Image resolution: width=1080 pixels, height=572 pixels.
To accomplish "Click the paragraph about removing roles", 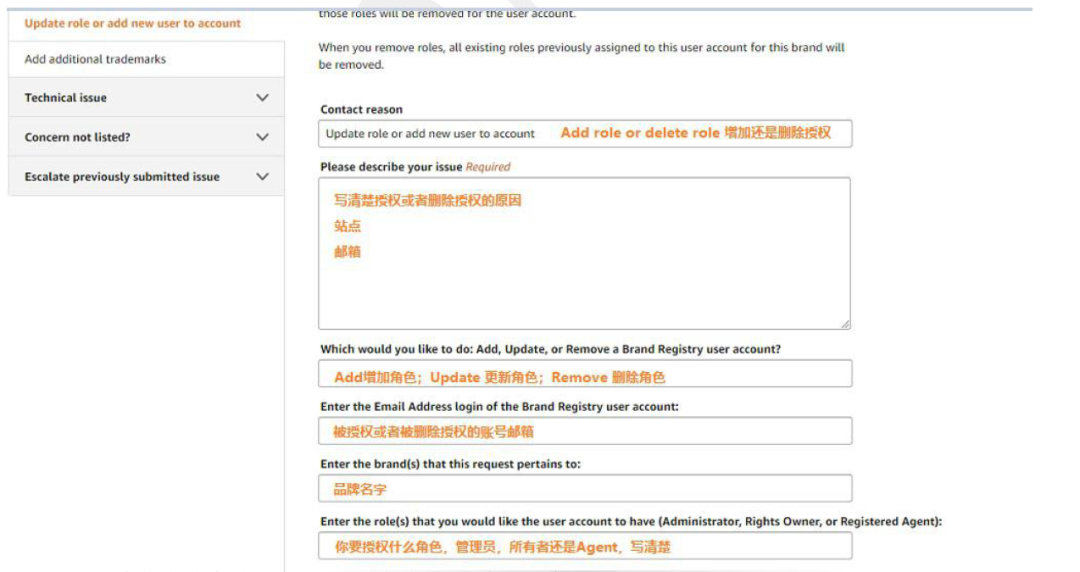I will [581, 56].
